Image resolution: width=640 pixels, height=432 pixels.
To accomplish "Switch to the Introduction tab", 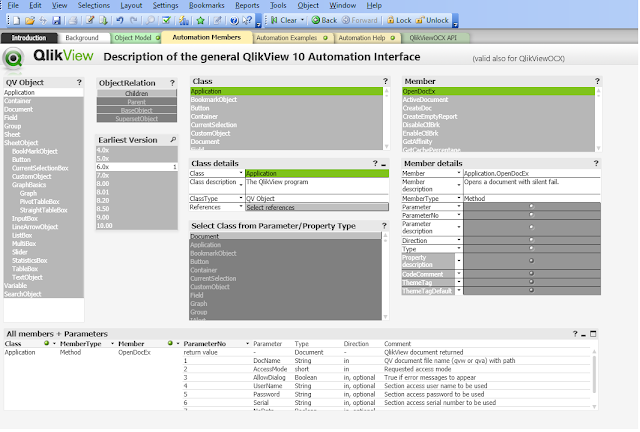I will click(29, 38).
